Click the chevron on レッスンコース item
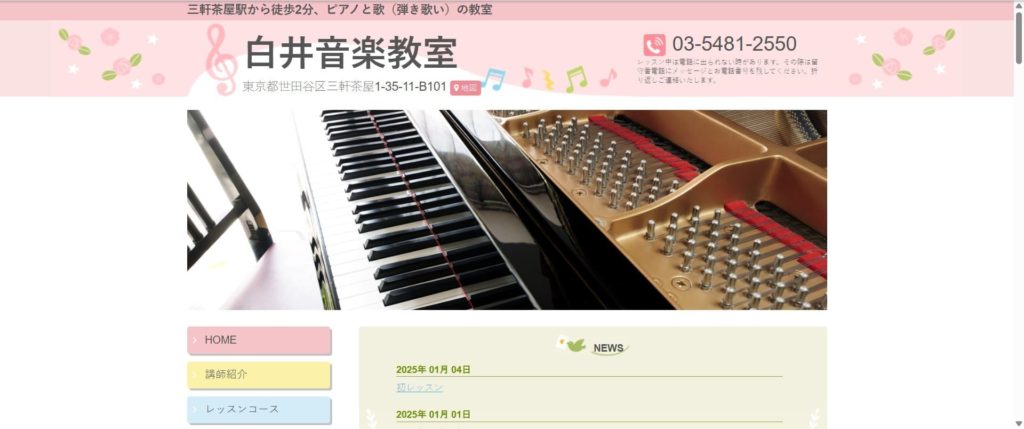Viewport: 1024px width, 429px height. [195, 409]
